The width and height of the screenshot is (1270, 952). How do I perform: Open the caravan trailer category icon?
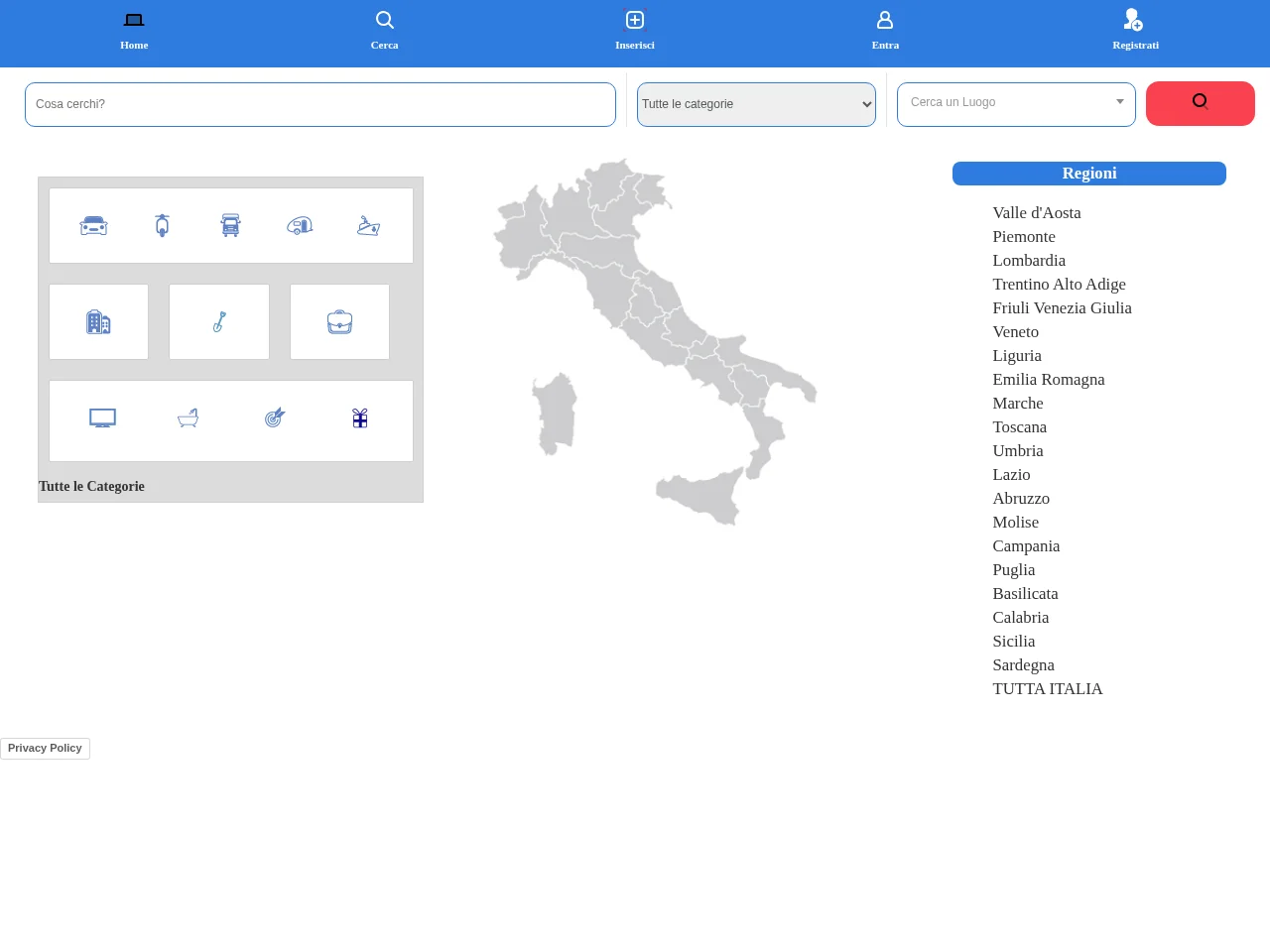point(300,226)
